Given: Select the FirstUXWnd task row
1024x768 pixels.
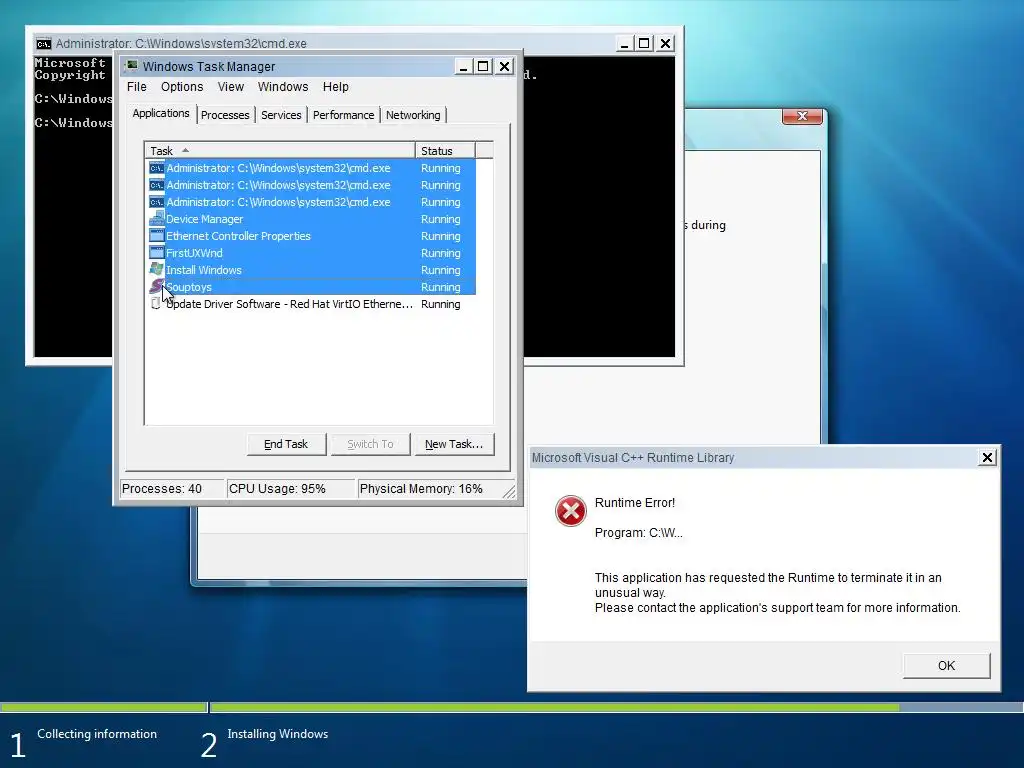Looking at the screenshot, I should click(x=312, y=253).
